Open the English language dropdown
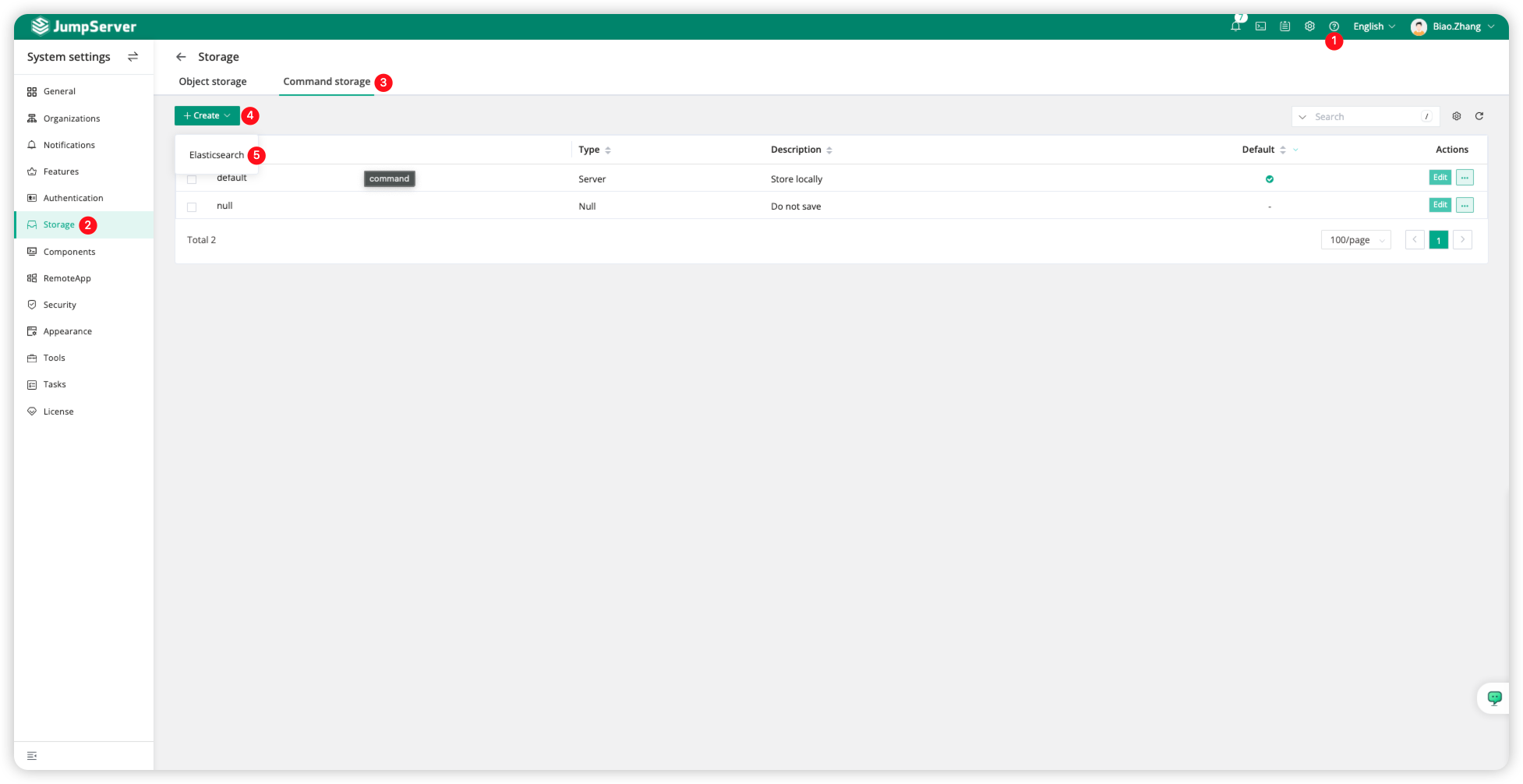 (1374, 26)
